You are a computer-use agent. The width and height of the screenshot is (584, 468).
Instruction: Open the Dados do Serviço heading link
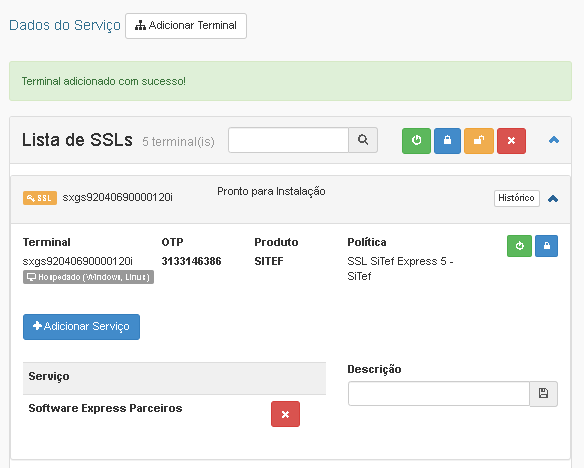(65, 25)
